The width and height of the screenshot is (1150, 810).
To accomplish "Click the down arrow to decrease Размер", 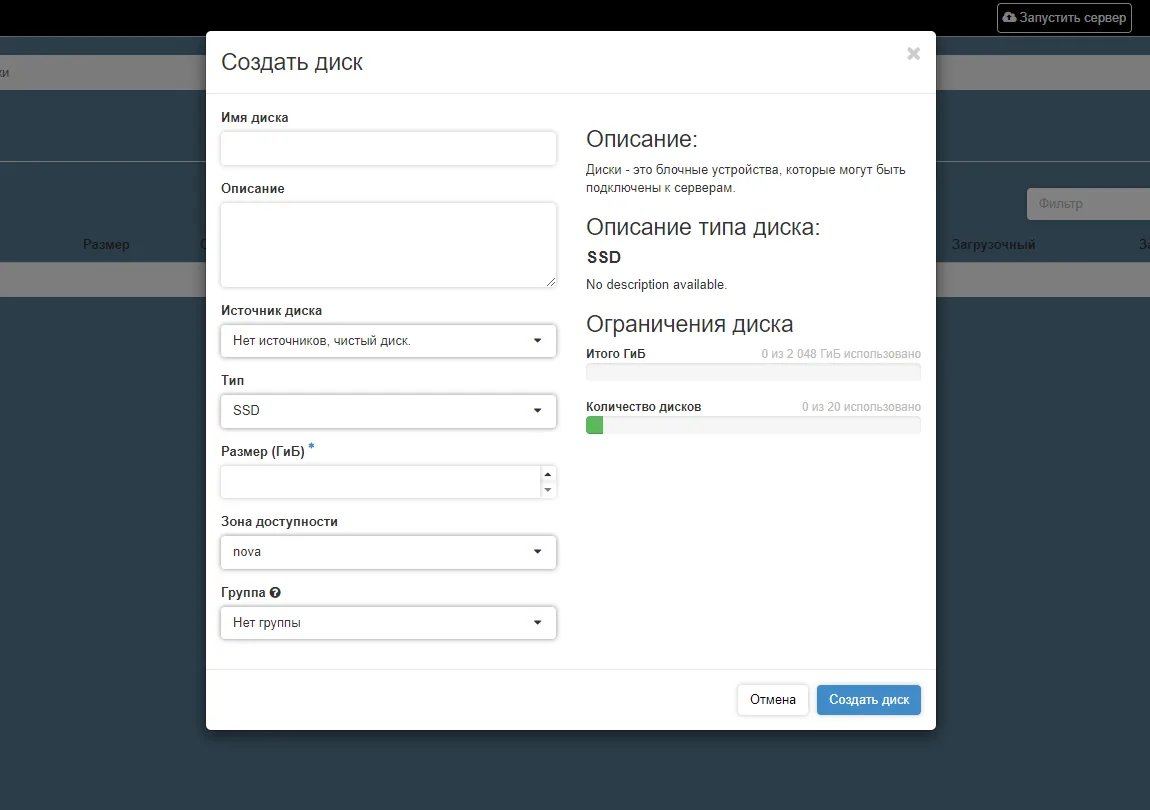I will (548, 488).
